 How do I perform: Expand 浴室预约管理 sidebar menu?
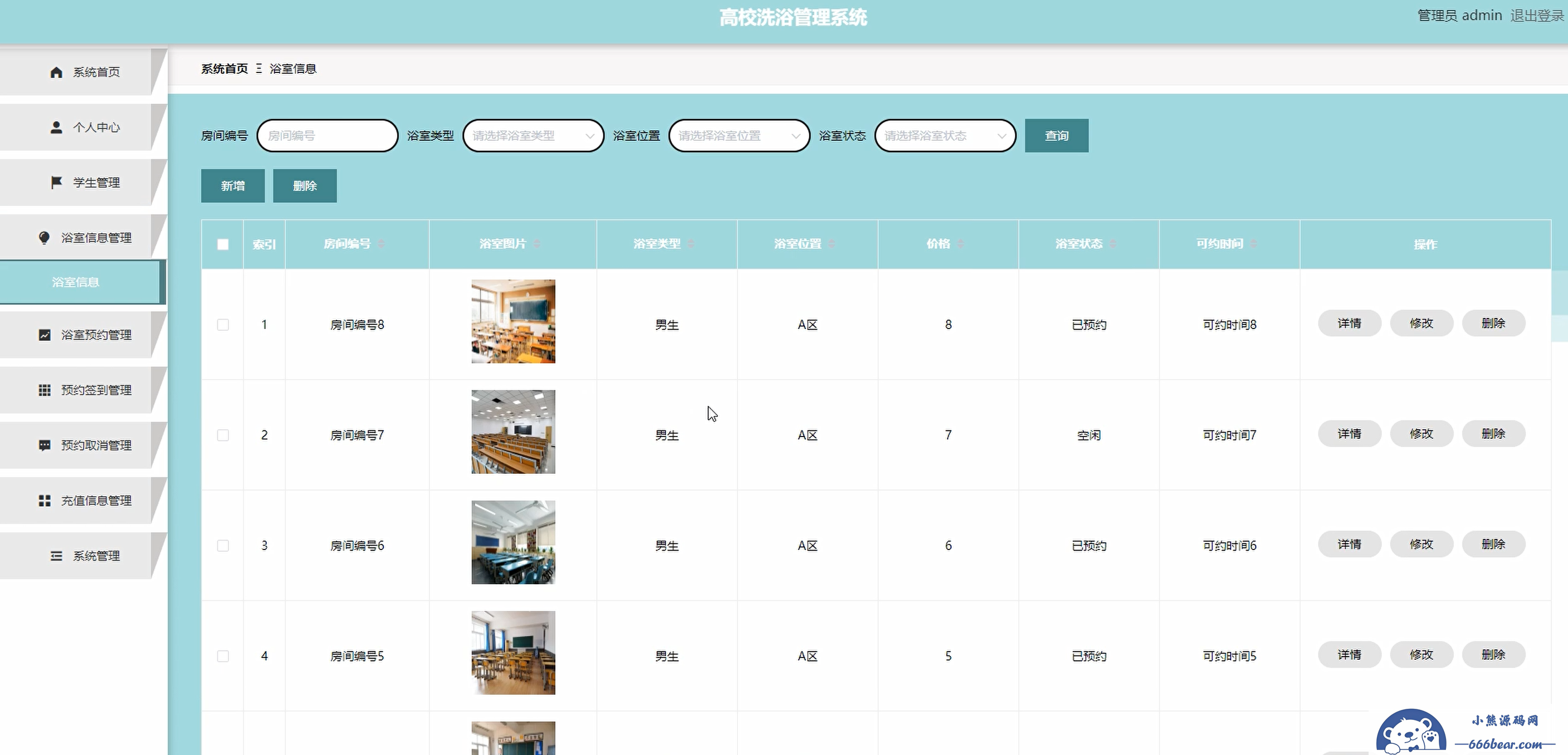[x=84, y=335]
